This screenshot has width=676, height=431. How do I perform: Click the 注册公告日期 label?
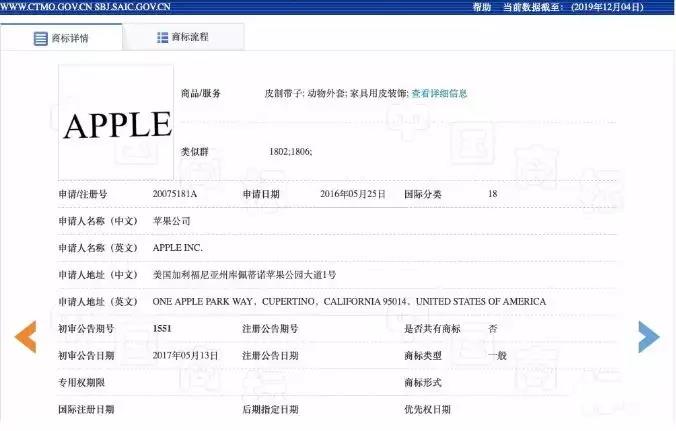click(270, 356)
